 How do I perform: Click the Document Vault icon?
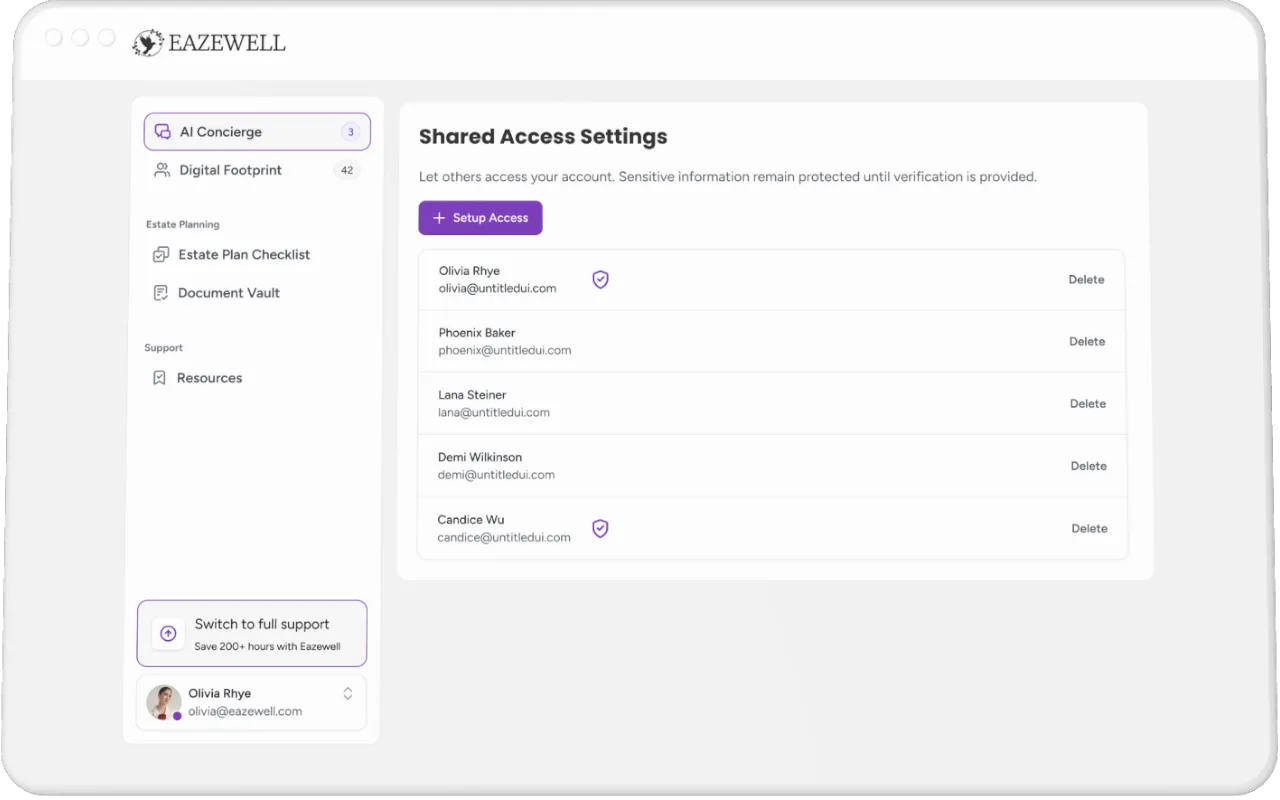point(160,293)
